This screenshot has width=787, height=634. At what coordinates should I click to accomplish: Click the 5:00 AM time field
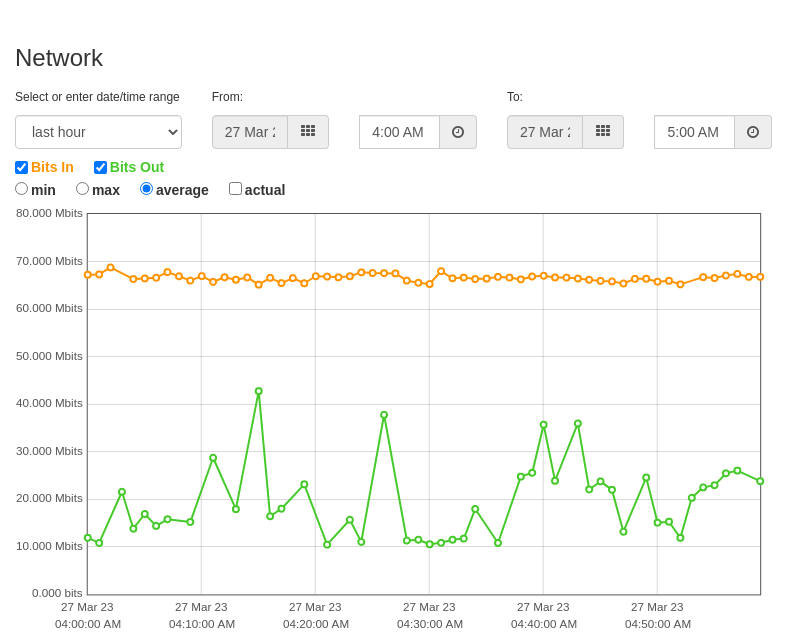695,132
